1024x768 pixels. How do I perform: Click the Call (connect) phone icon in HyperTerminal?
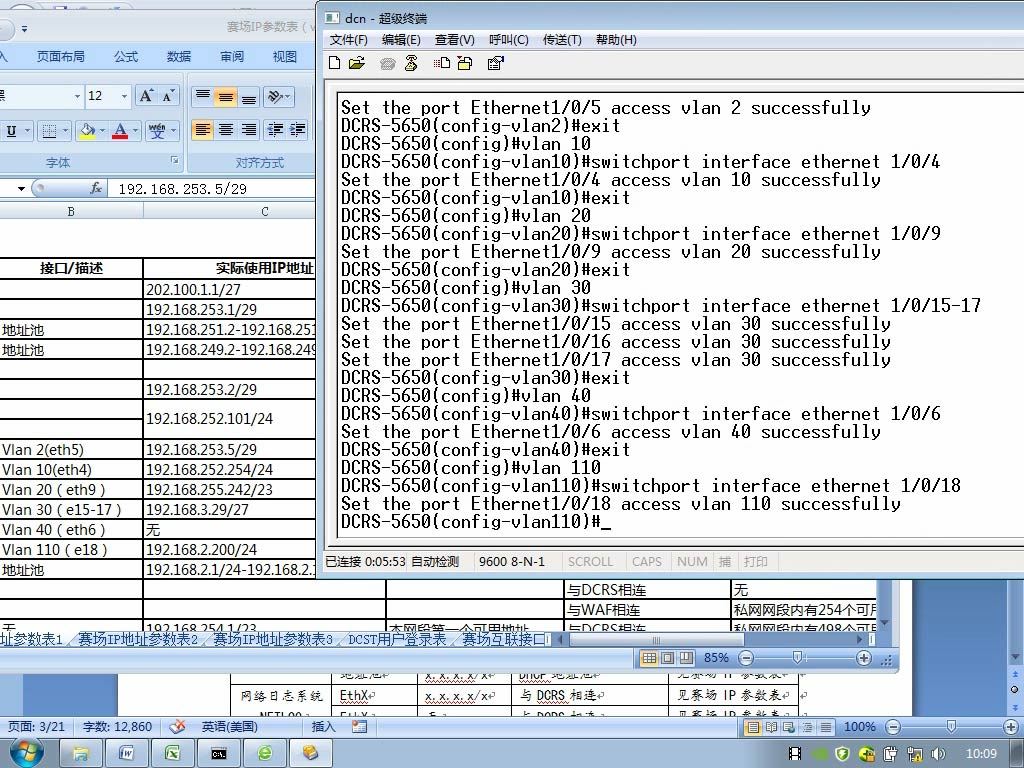pyautogui.click(x=387, y=64)
